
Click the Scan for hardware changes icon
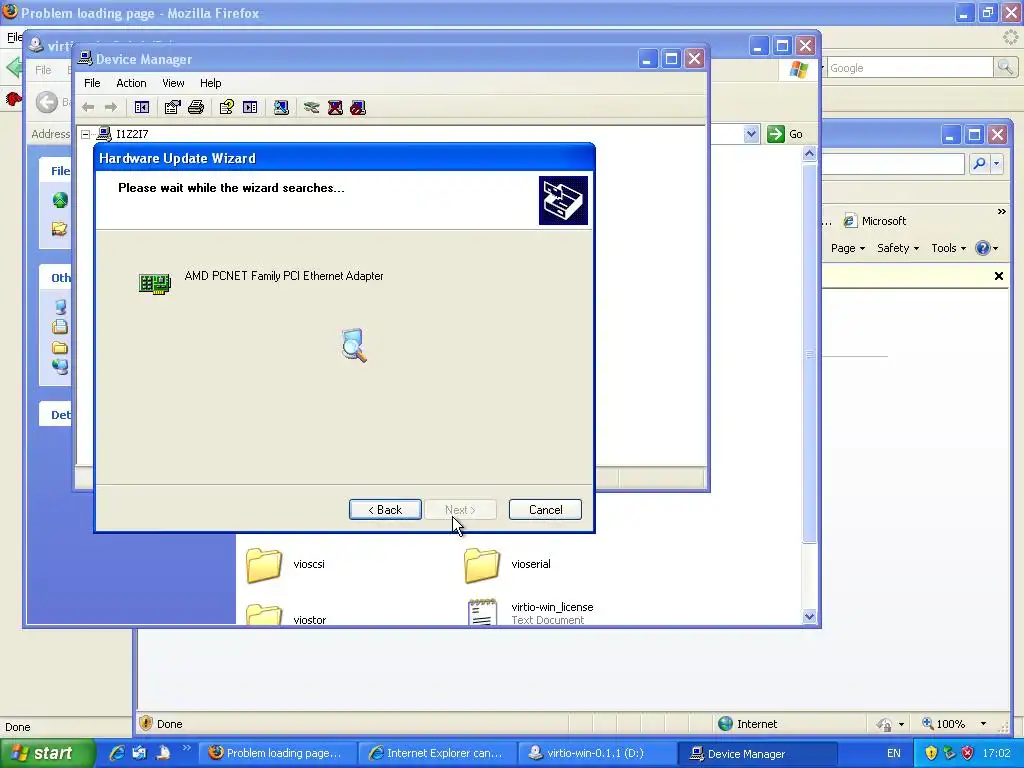(x=281, y=107)
